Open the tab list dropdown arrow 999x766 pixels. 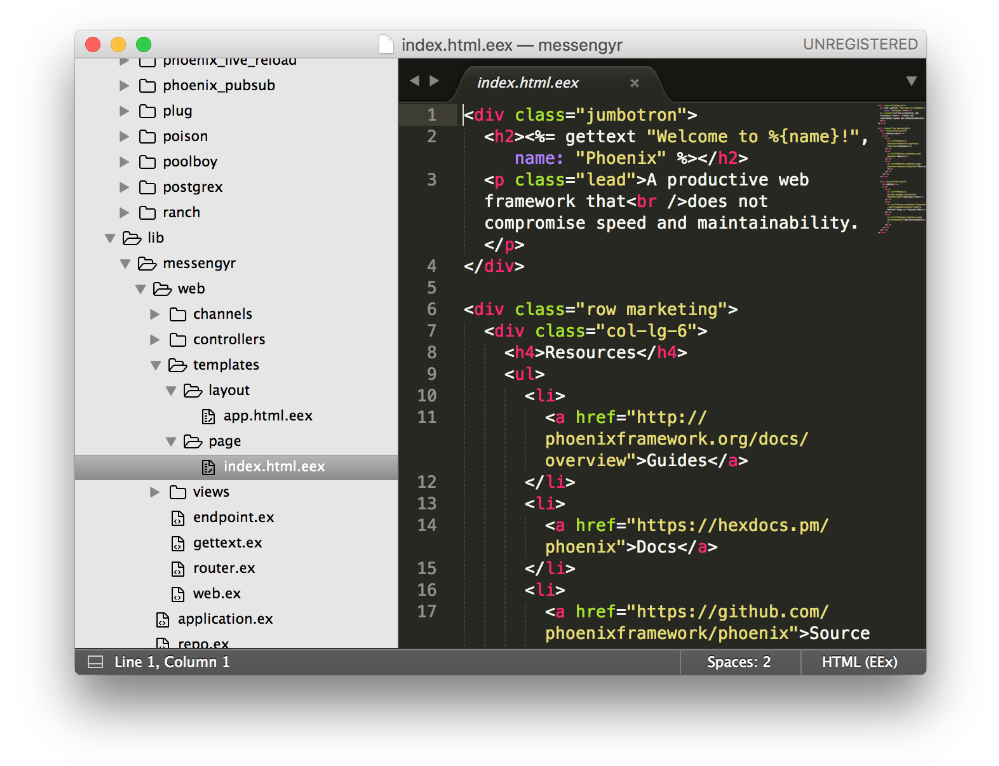(x=911, y=81)
